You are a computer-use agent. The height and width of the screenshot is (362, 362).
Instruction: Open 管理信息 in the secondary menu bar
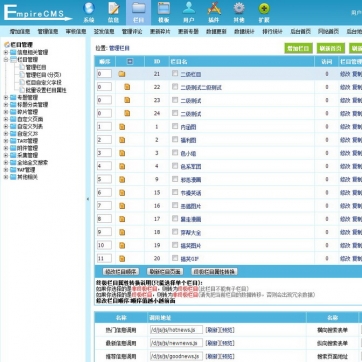point(48,32)
